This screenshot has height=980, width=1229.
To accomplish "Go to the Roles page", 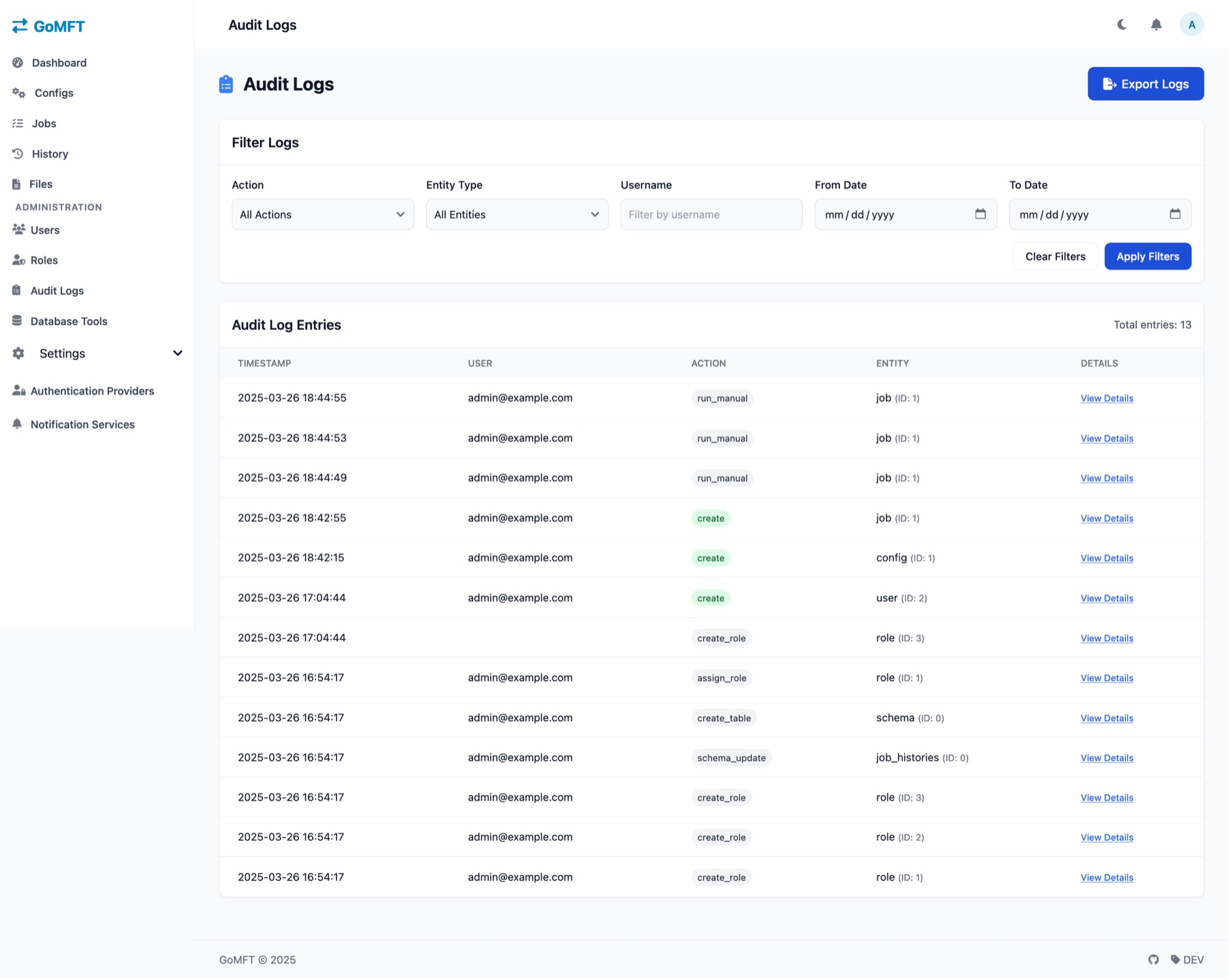I will point(44,260).
